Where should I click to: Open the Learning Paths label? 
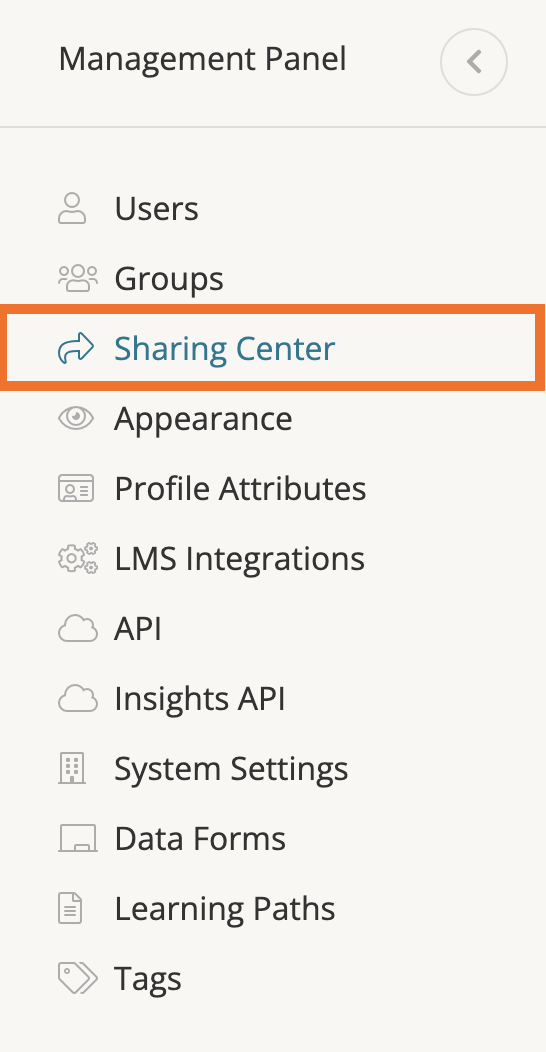[225, 910]
